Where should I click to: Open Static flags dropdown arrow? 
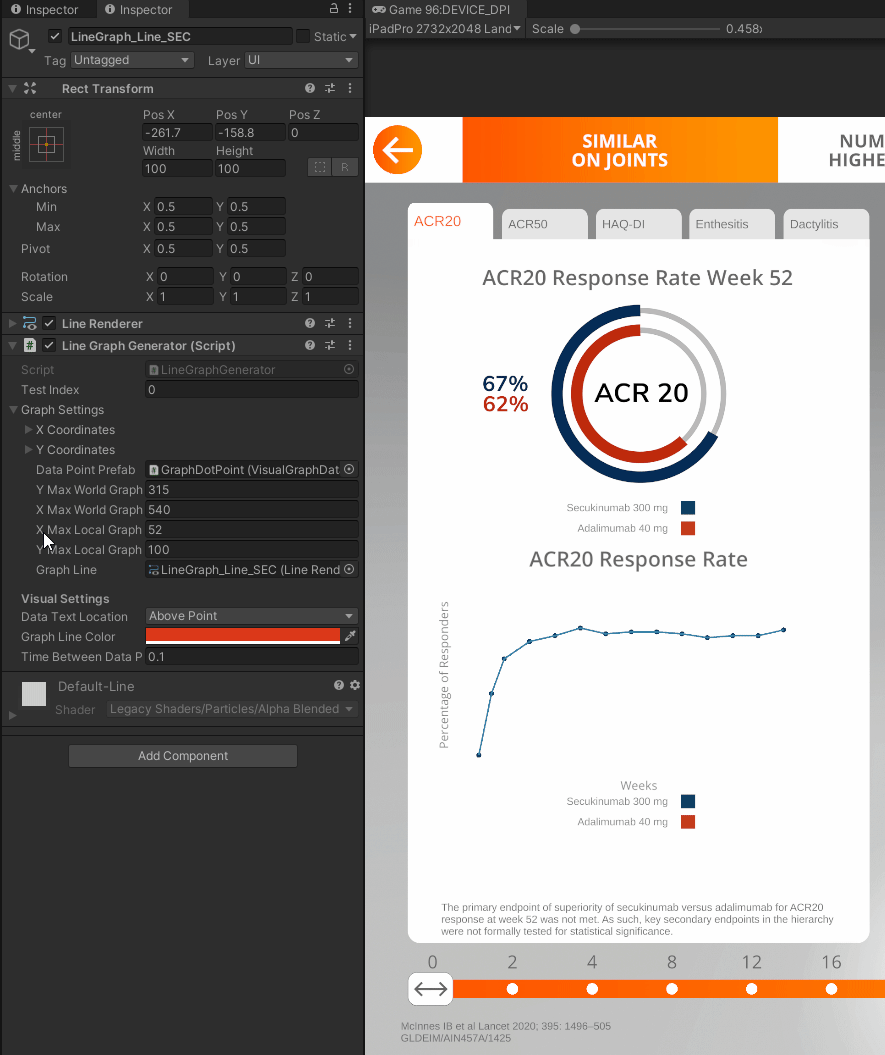point(353,36)
